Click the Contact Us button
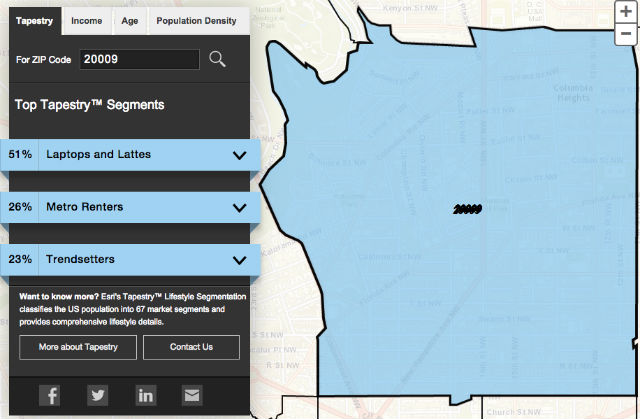The image size is (640, 419). pyautogui.click(x=191, y=347)
